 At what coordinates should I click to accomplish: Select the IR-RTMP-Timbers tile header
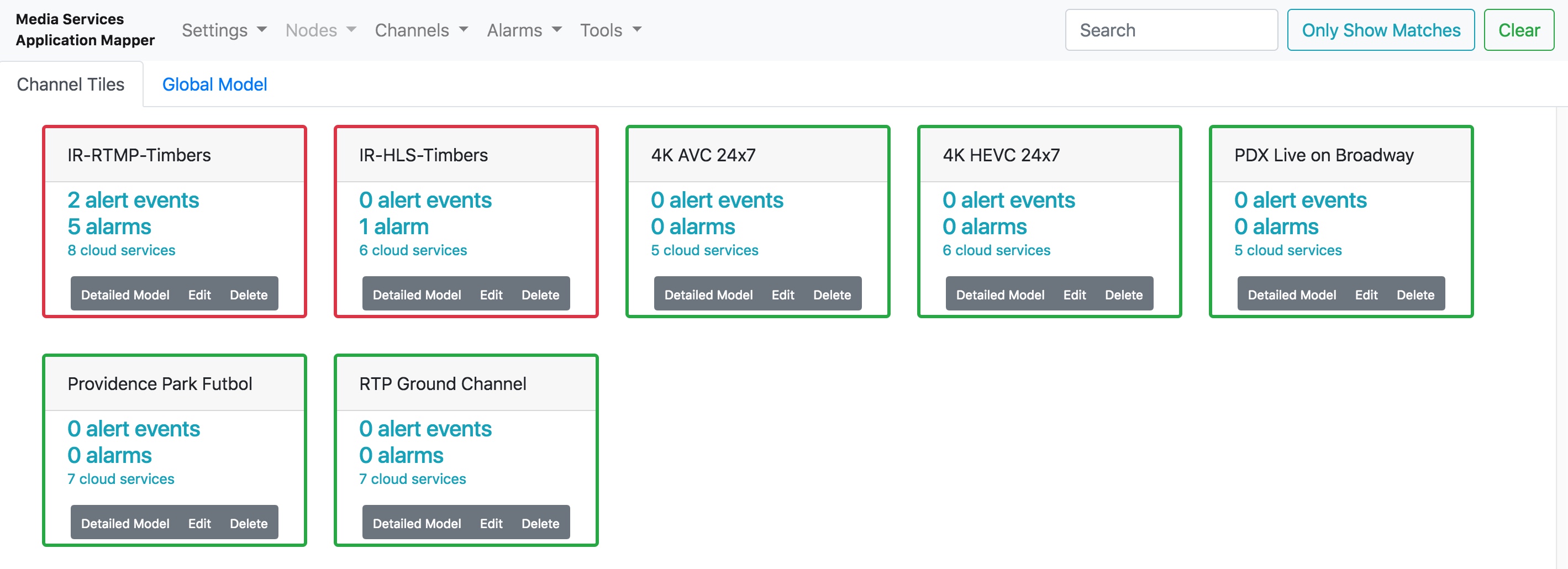[x=175, y=155]
